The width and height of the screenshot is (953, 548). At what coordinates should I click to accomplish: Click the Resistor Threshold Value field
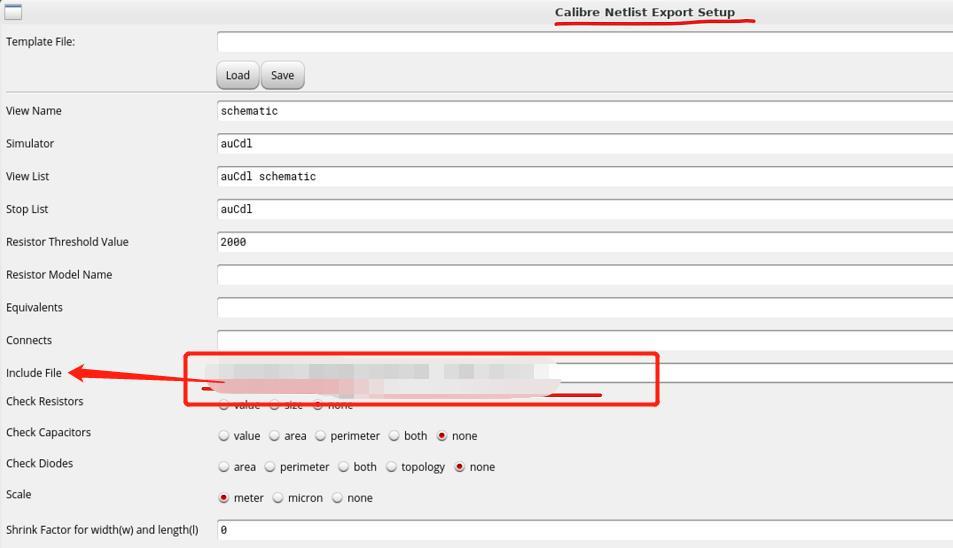pos(584,242)
